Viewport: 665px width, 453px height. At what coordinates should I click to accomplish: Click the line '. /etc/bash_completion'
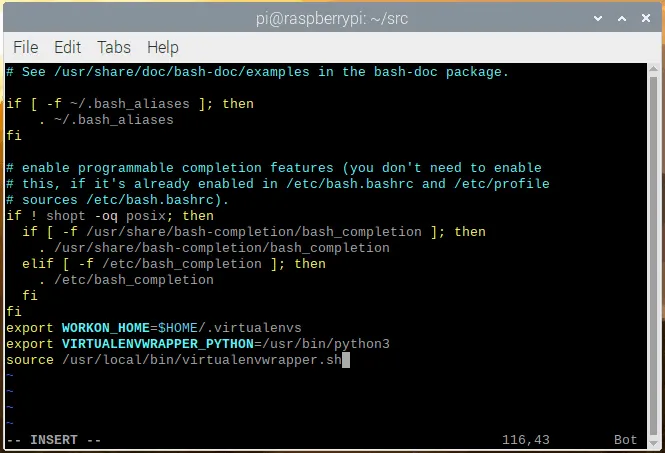(x=126, y=280)
